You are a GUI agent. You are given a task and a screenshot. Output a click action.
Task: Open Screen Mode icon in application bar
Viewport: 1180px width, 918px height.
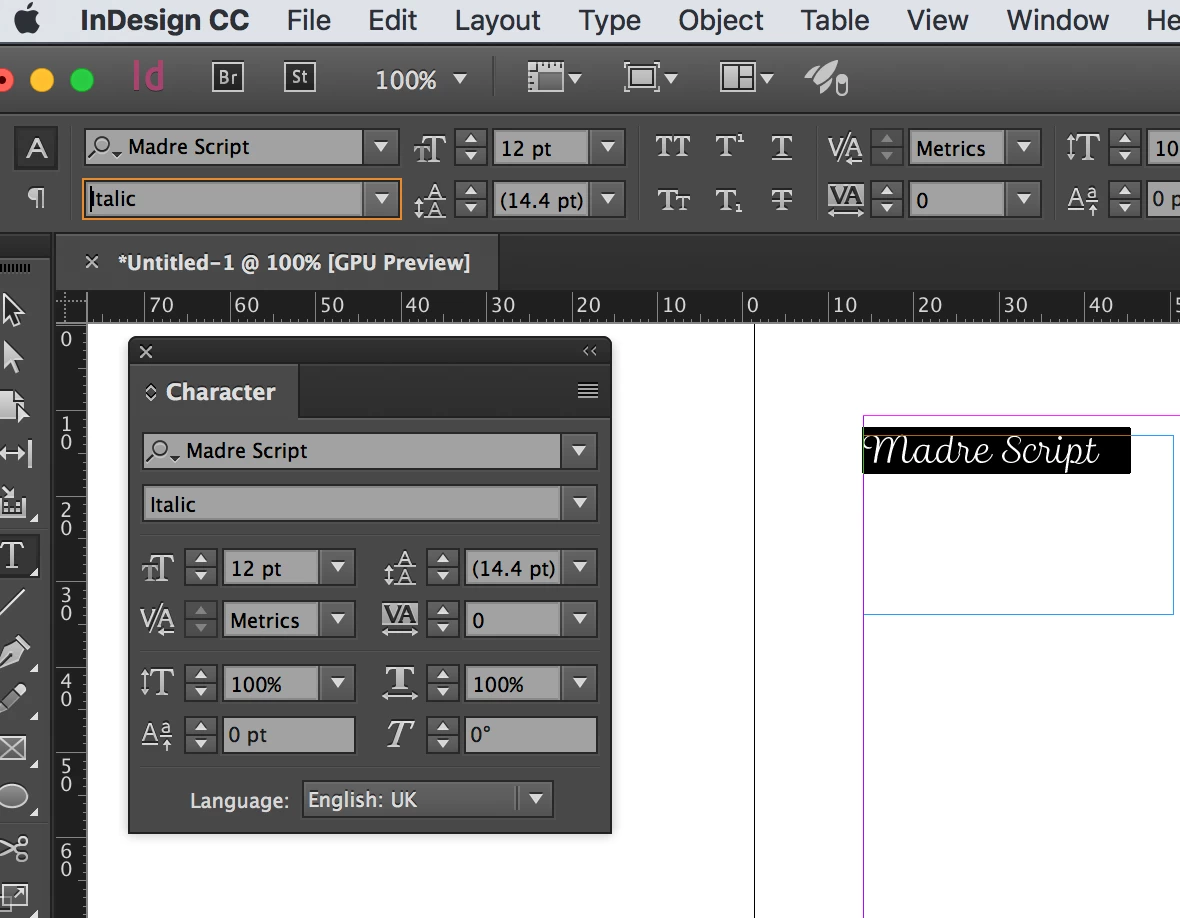[650, 78]
